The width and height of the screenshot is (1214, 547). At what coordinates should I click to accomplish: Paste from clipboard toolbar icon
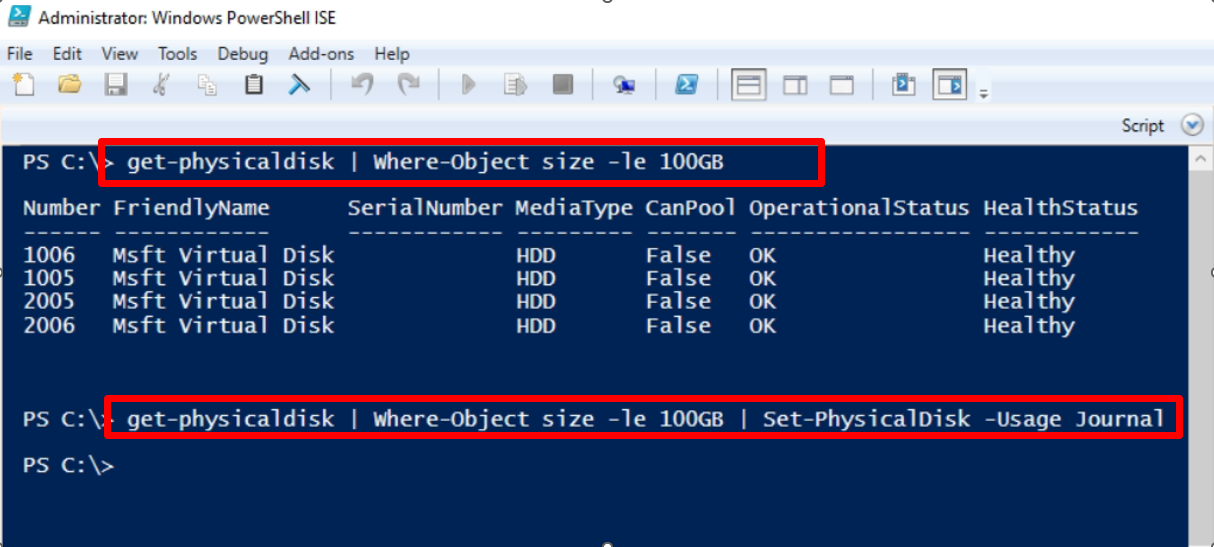[254, 85]
